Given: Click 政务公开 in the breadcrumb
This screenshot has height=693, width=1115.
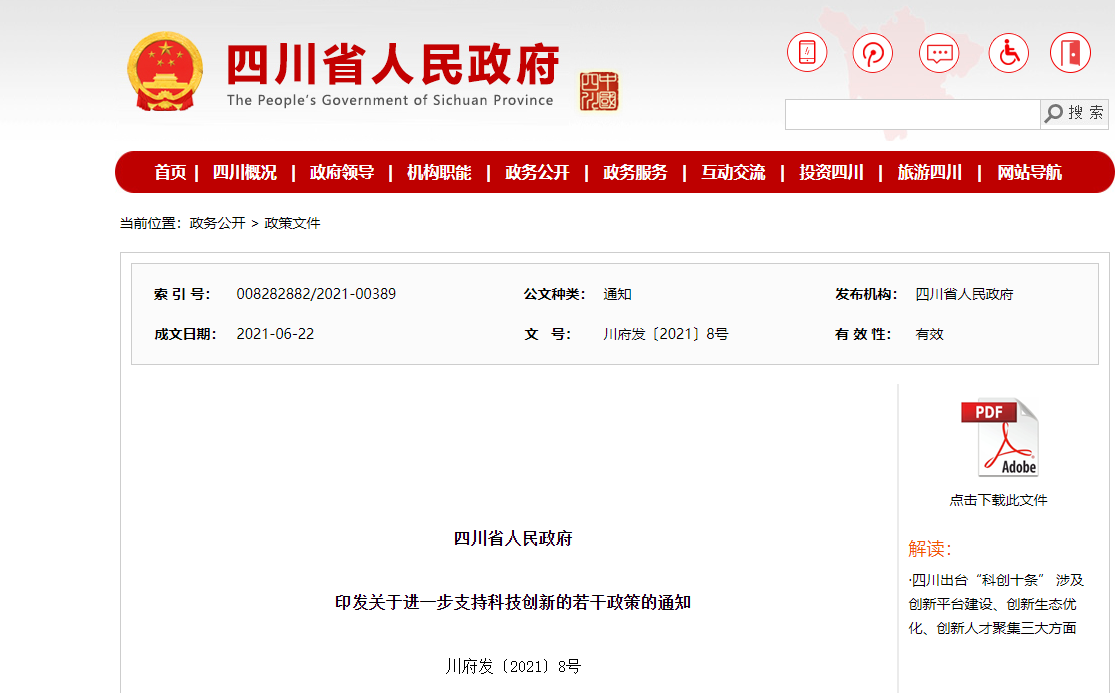Looking at the screenshot, I should click(x=217, y=223).
